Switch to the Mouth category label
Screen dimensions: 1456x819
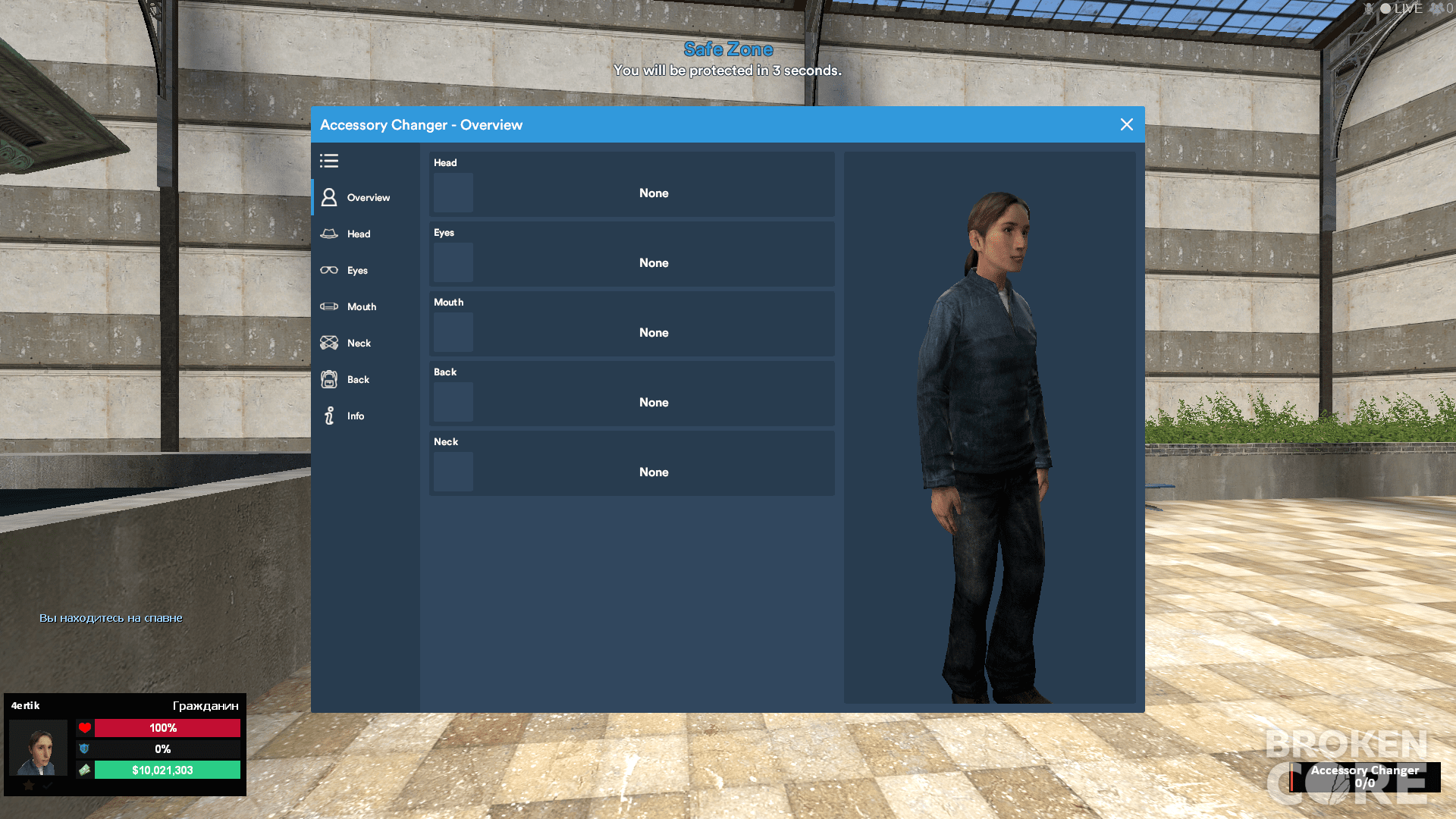point(362,307)
